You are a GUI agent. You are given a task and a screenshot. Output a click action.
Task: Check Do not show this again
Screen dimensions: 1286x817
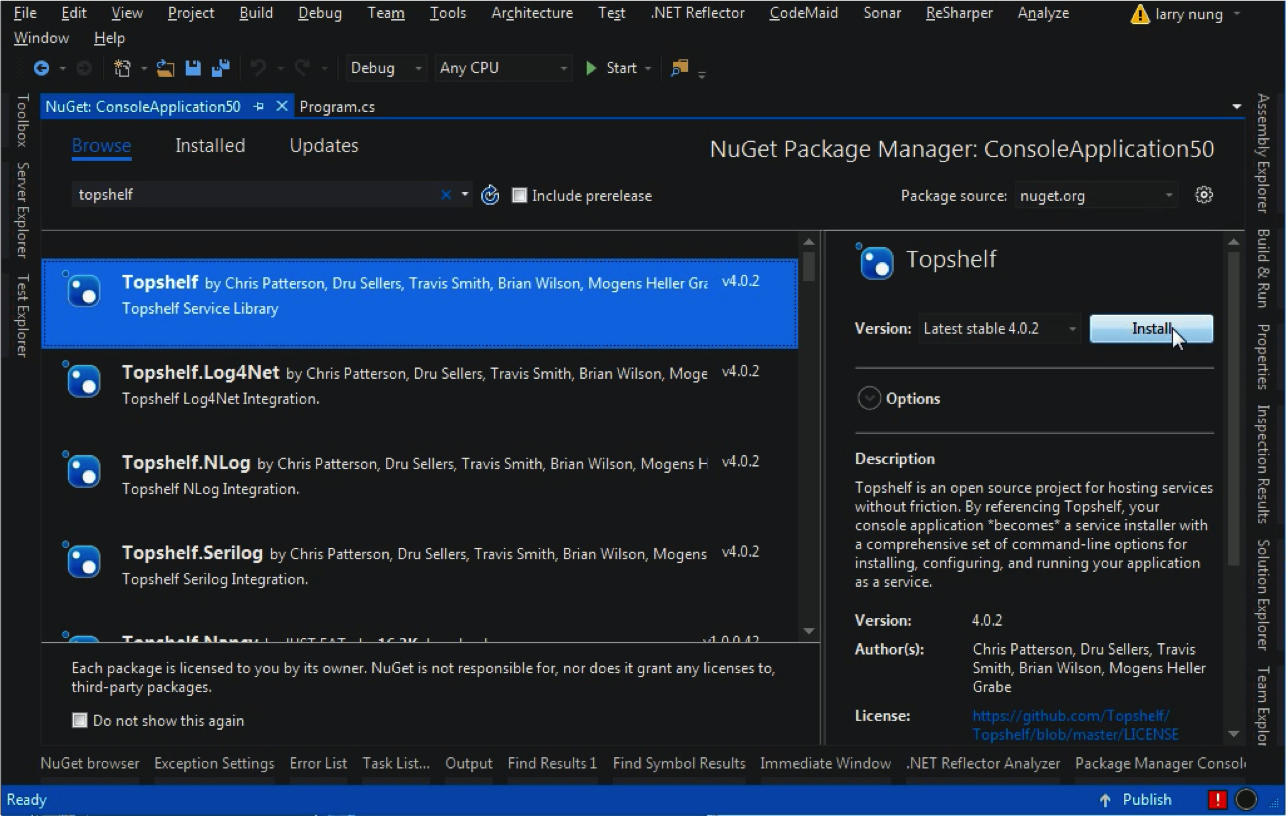point(80,720)
